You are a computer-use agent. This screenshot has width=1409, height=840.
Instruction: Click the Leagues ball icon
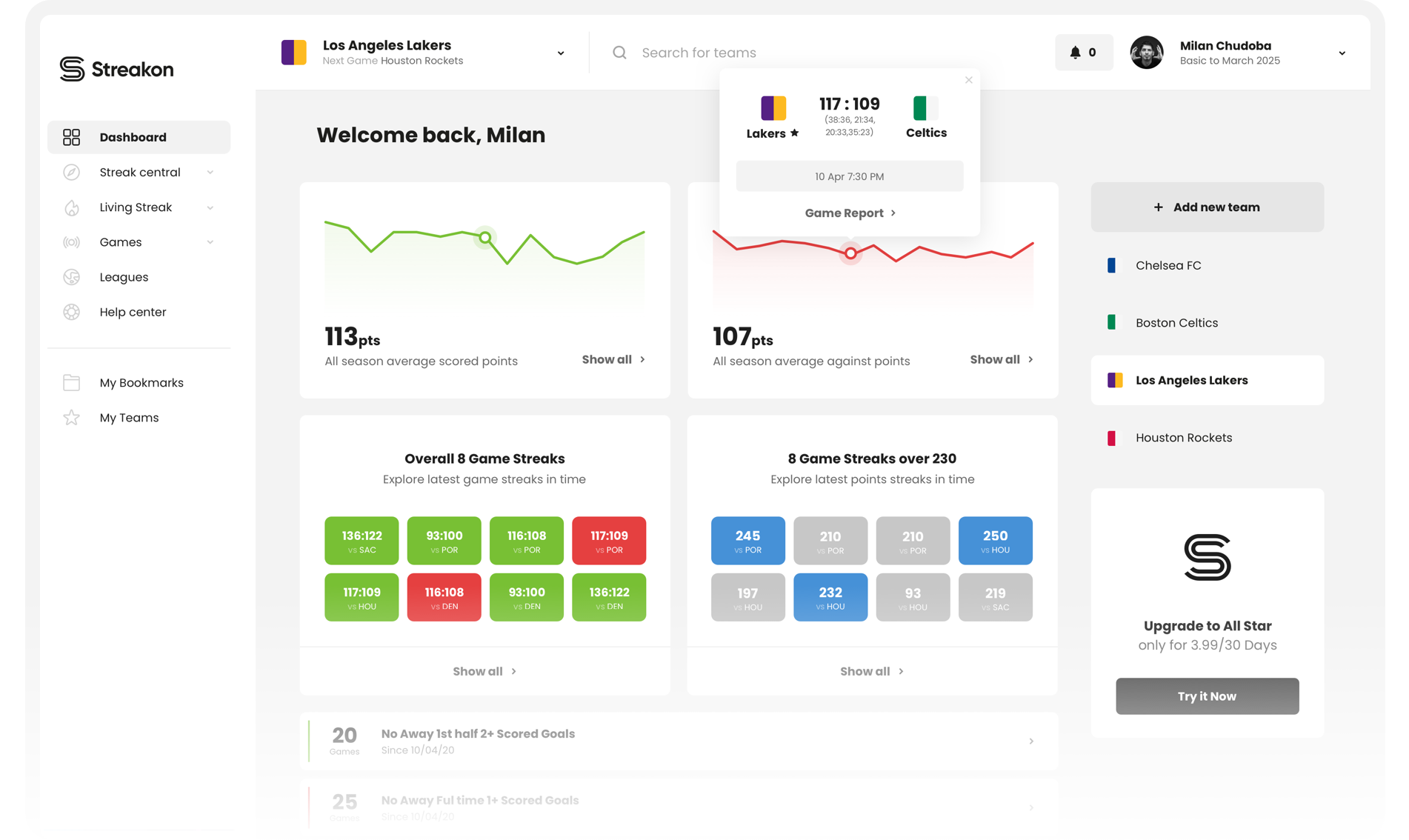click(x=71, y=277)
